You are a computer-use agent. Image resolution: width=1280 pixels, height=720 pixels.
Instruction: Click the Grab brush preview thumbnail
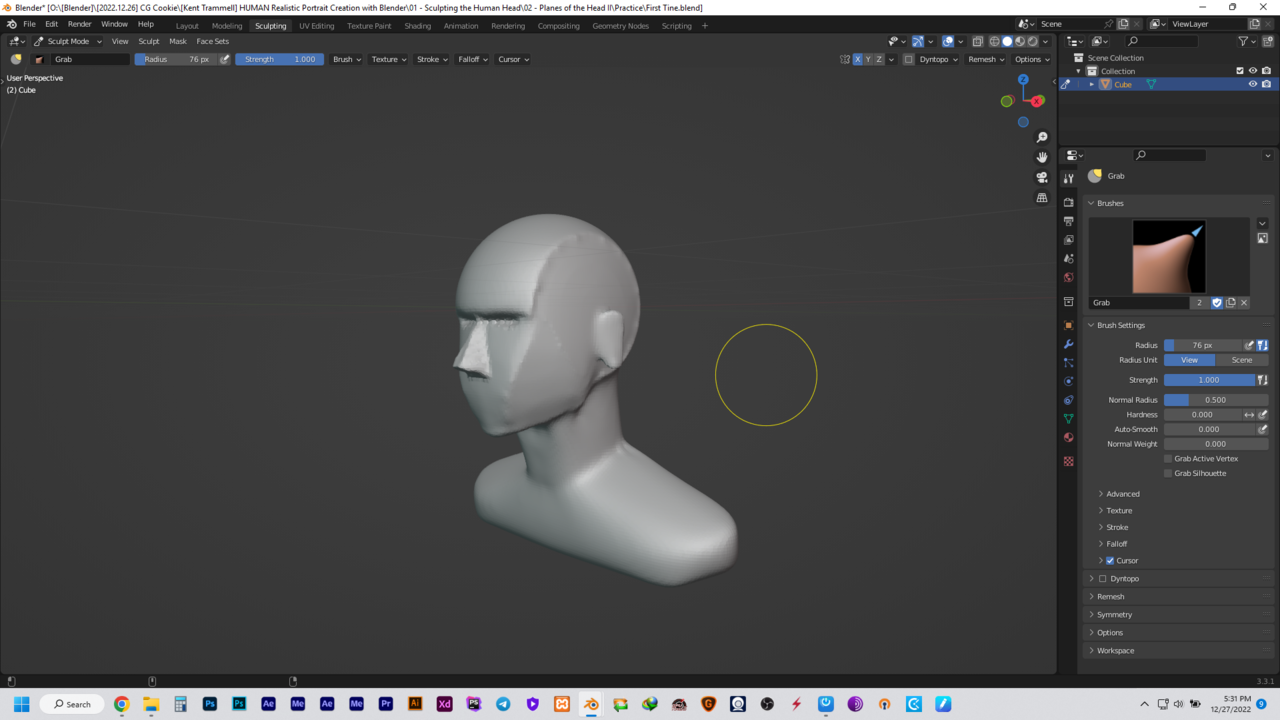coord(1168,256)
